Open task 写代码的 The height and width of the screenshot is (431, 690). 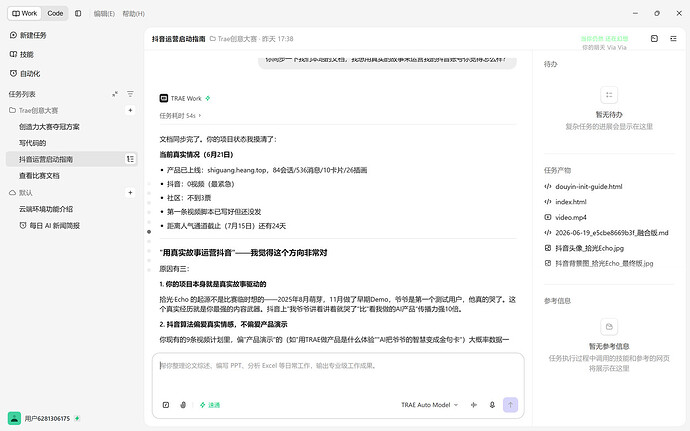click(33, 143)
